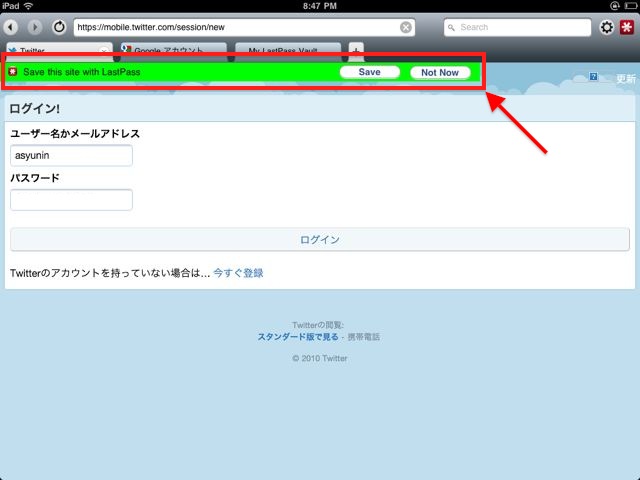640x480 pixels.
Task: Click the battery icon in the status bar
Action: point(631,6)
